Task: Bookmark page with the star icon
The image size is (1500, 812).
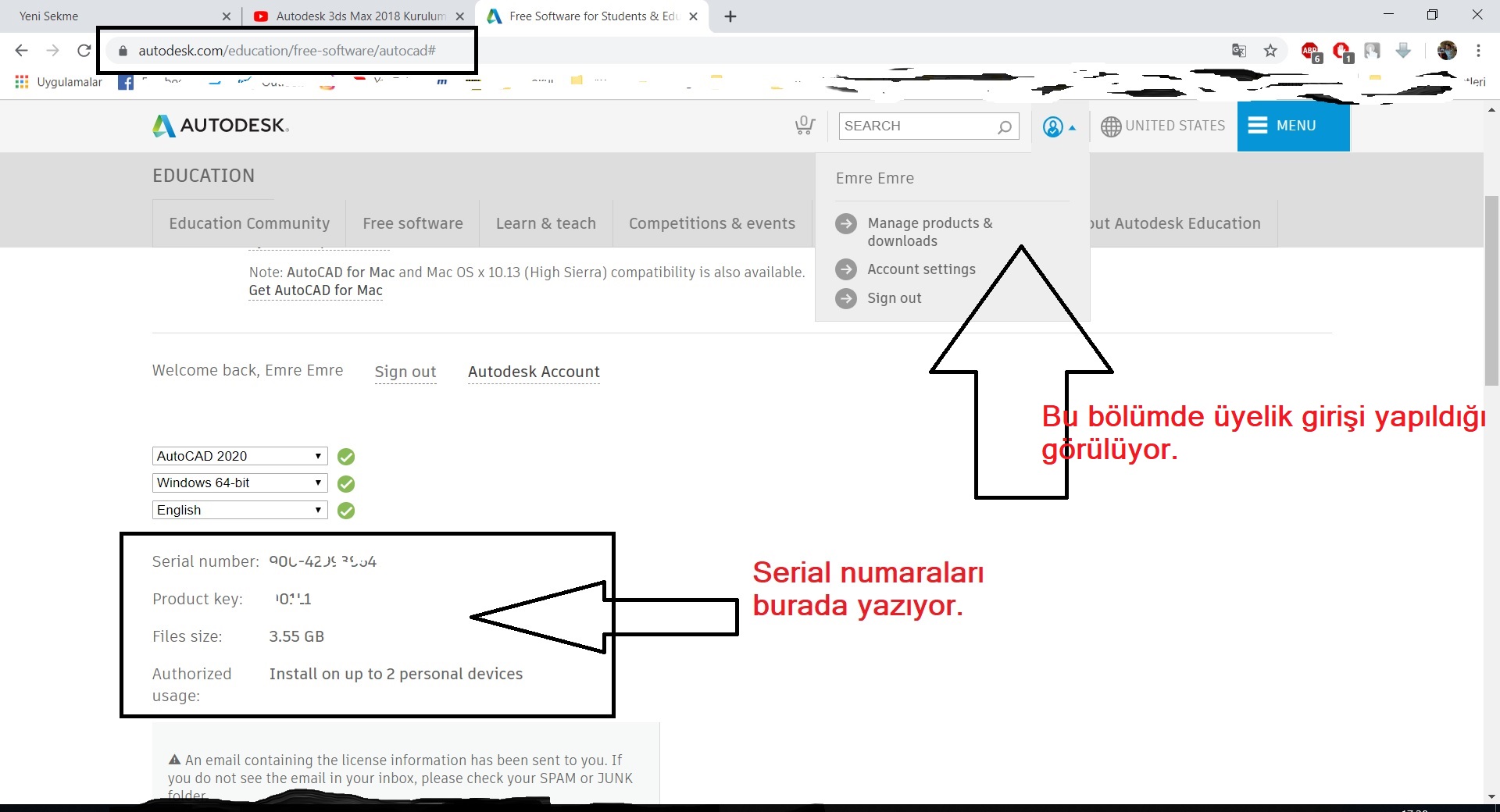Action: click(x=1270, y=51)
